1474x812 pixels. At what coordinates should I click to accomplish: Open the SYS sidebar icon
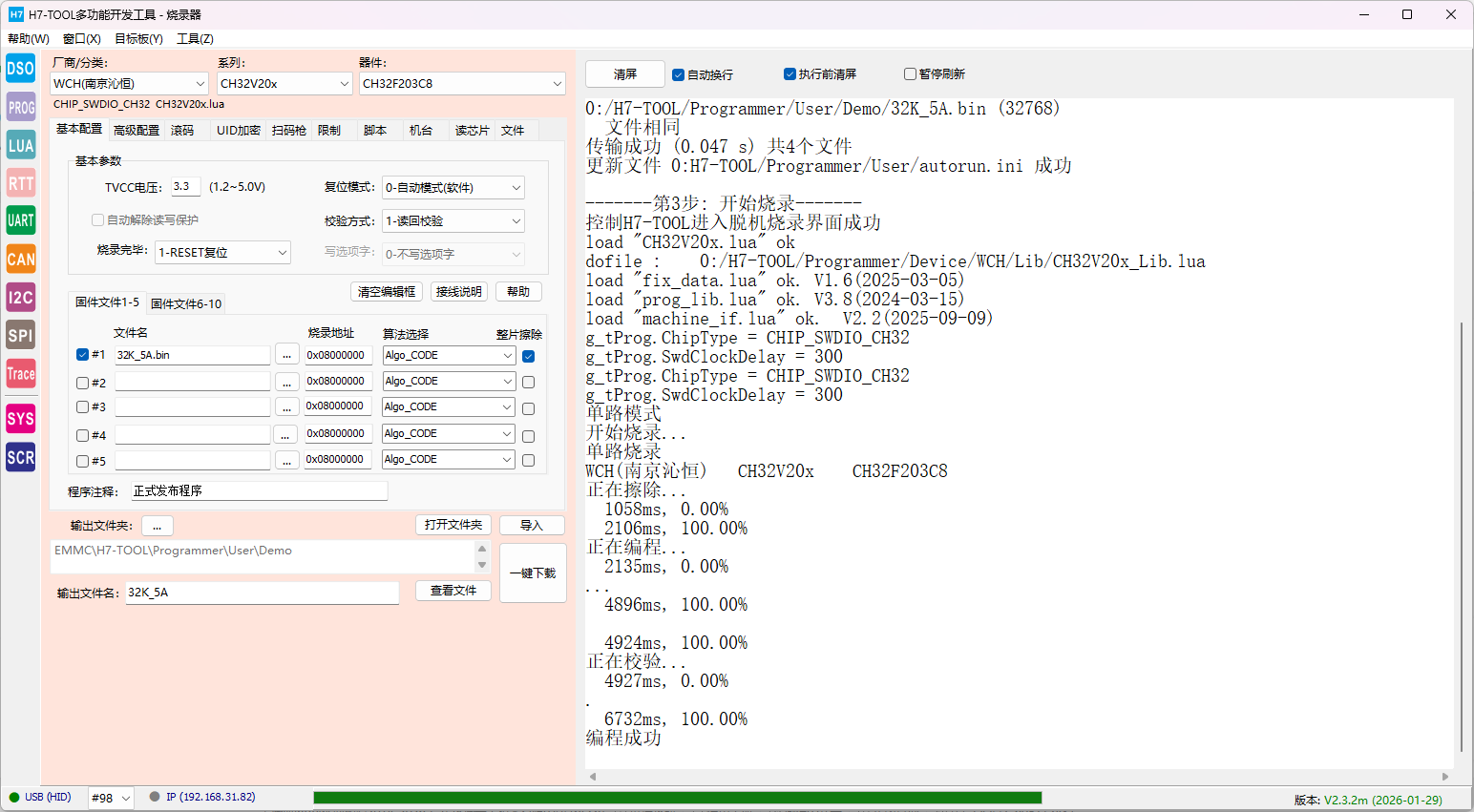pyautogui.click(x=20, y=418)
